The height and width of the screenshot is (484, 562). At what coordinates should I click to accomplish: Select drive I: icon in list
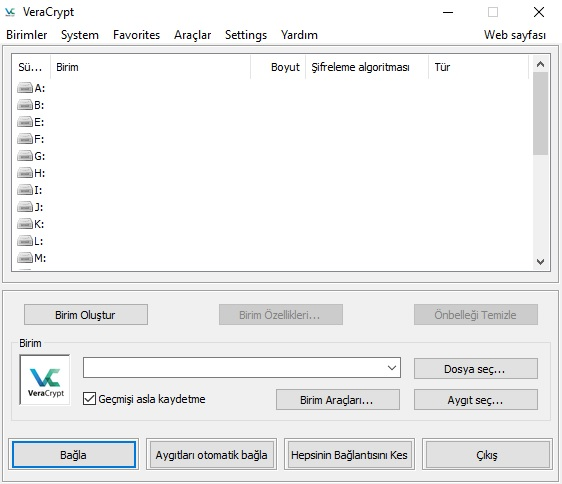[x=25, y=190]
